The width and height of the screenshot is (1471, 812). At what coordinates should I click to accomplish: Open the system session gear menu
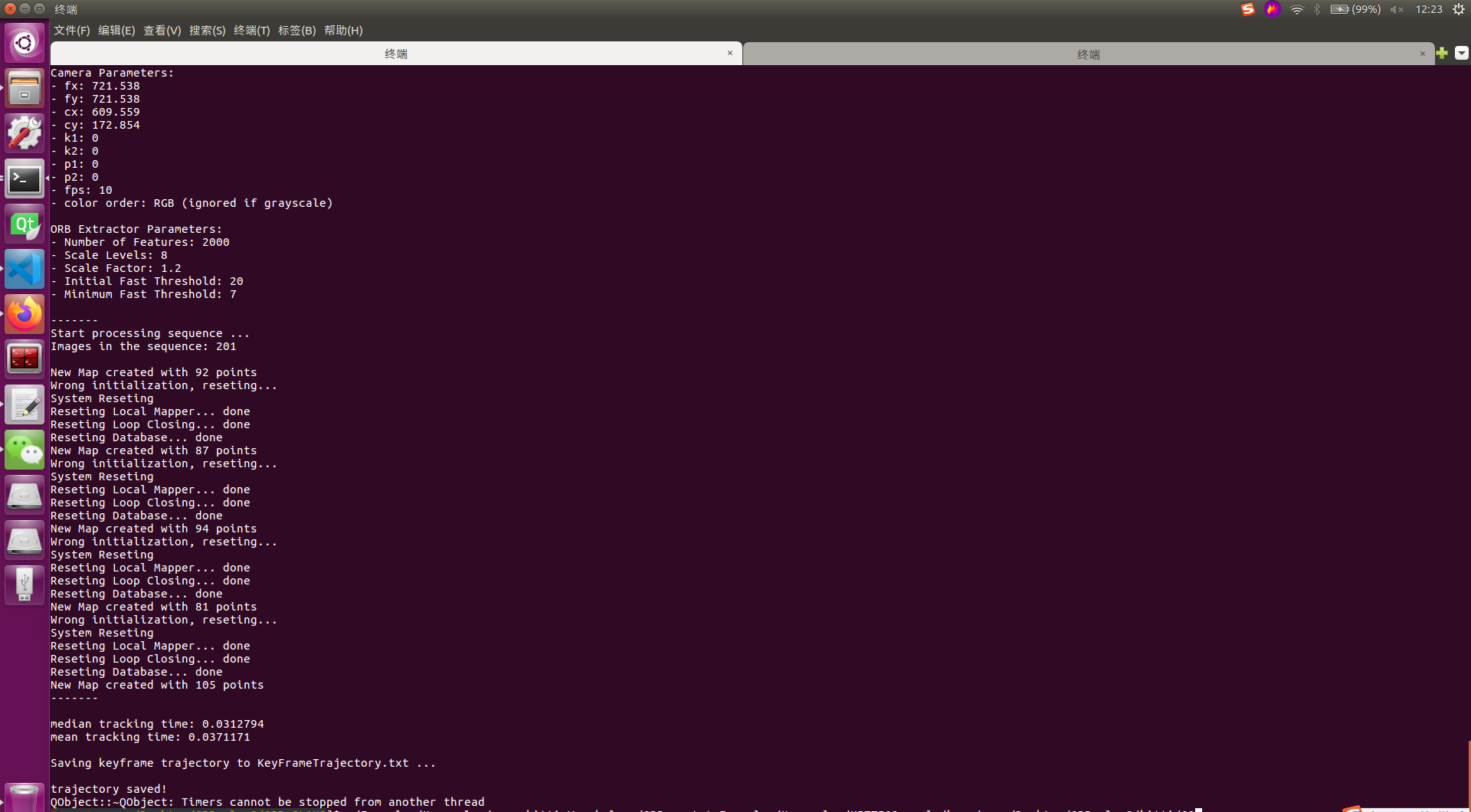point(1459,9)
